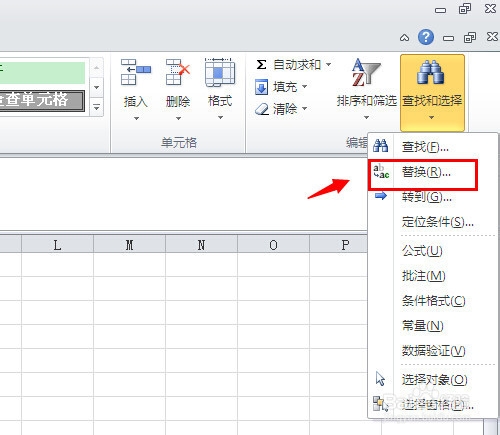Select column O header

(273, 244)
